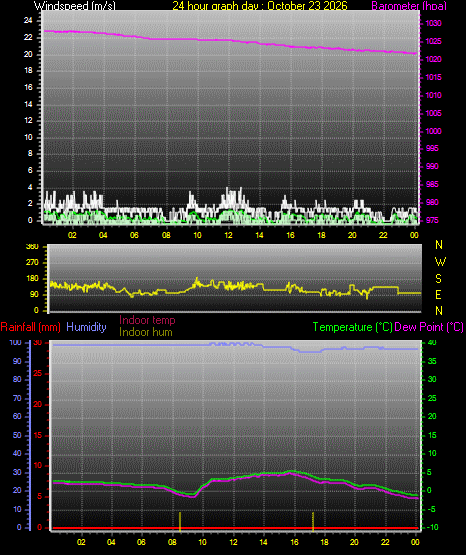Select the "Indoor hum" legend label

tap(146, 332)
